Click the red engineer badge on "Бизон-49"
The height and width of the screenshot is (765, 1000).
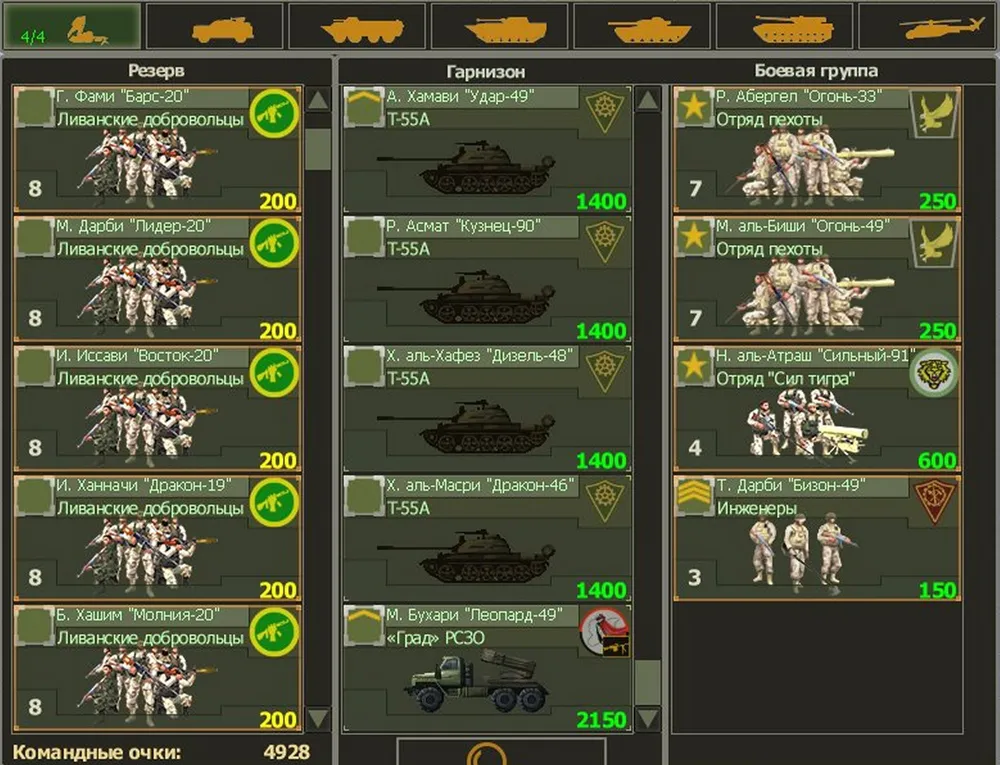click(934, 501)
